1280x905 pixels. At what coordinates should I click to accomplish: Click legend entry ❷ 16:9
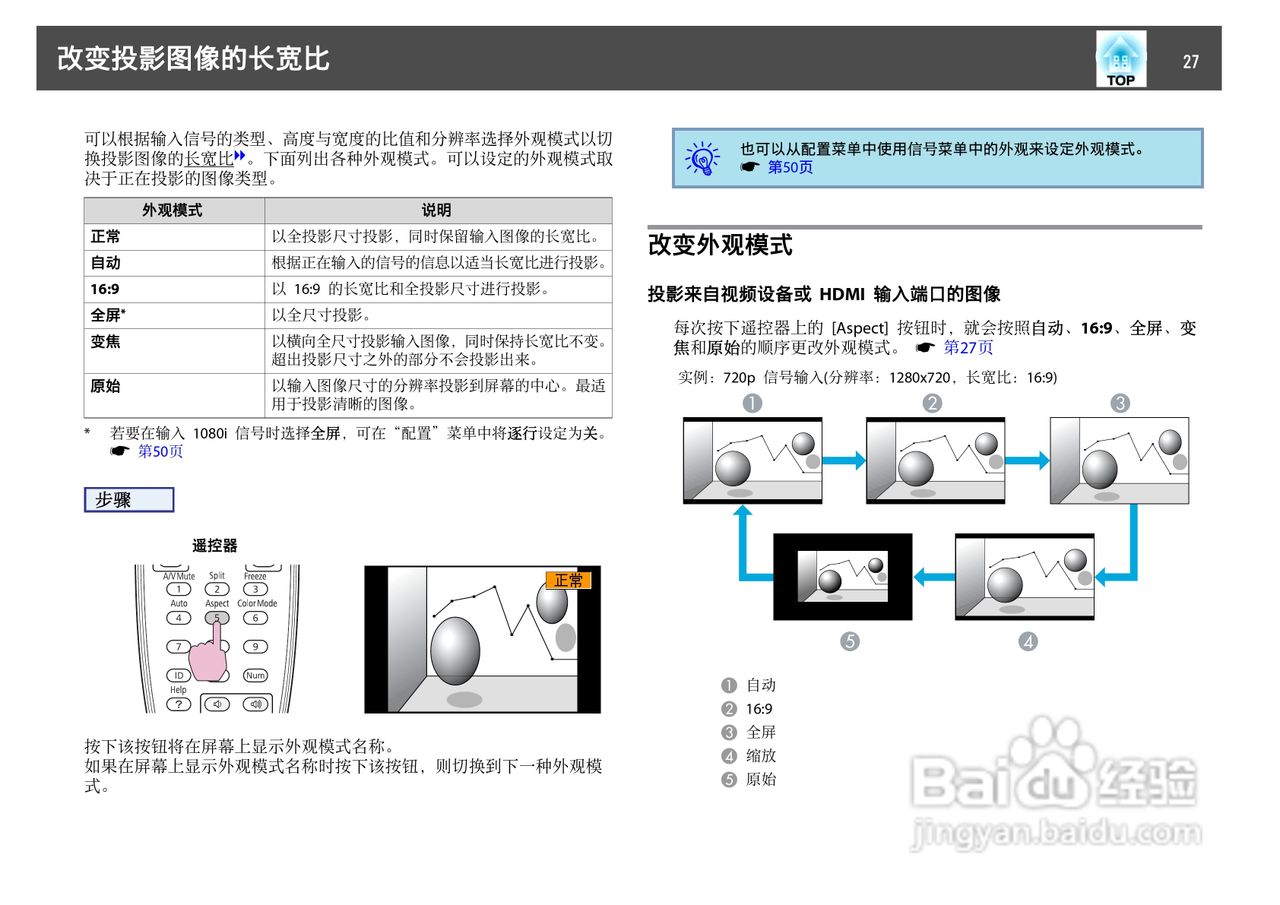pos(747,709)
